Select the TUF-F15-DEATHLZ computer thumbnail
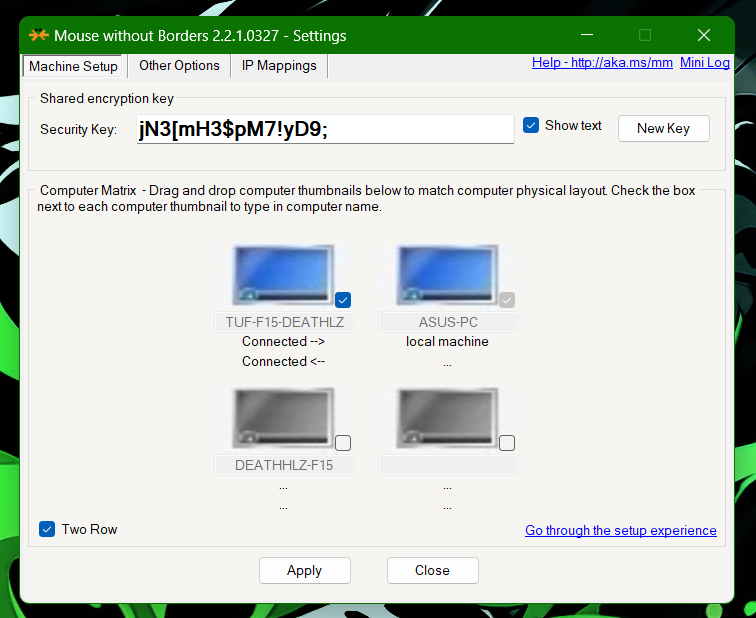The image size is (756, 618). (283, 275)
